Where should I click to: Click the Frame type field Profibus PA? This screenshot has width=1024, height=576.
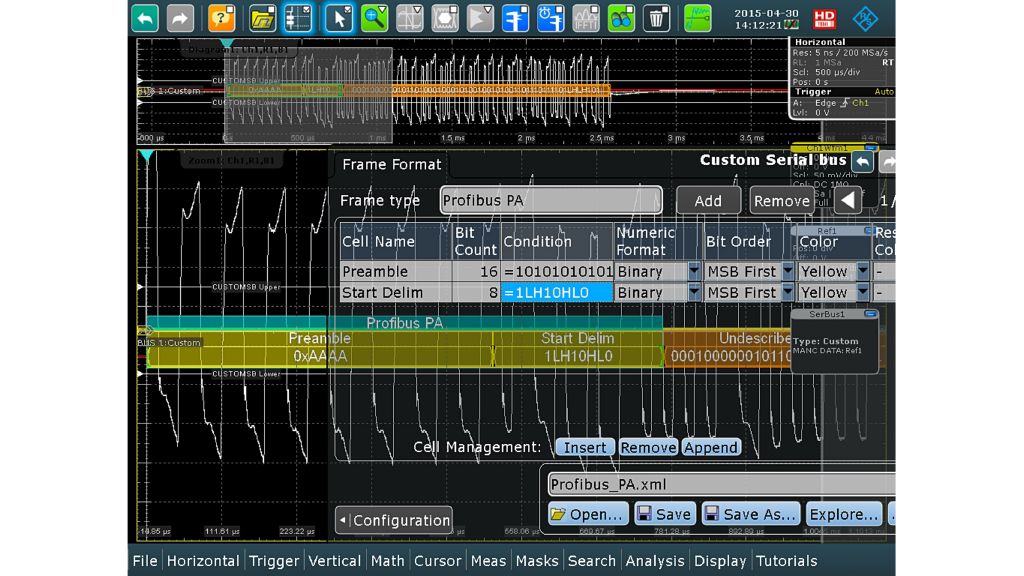click(x=551, y=200)
